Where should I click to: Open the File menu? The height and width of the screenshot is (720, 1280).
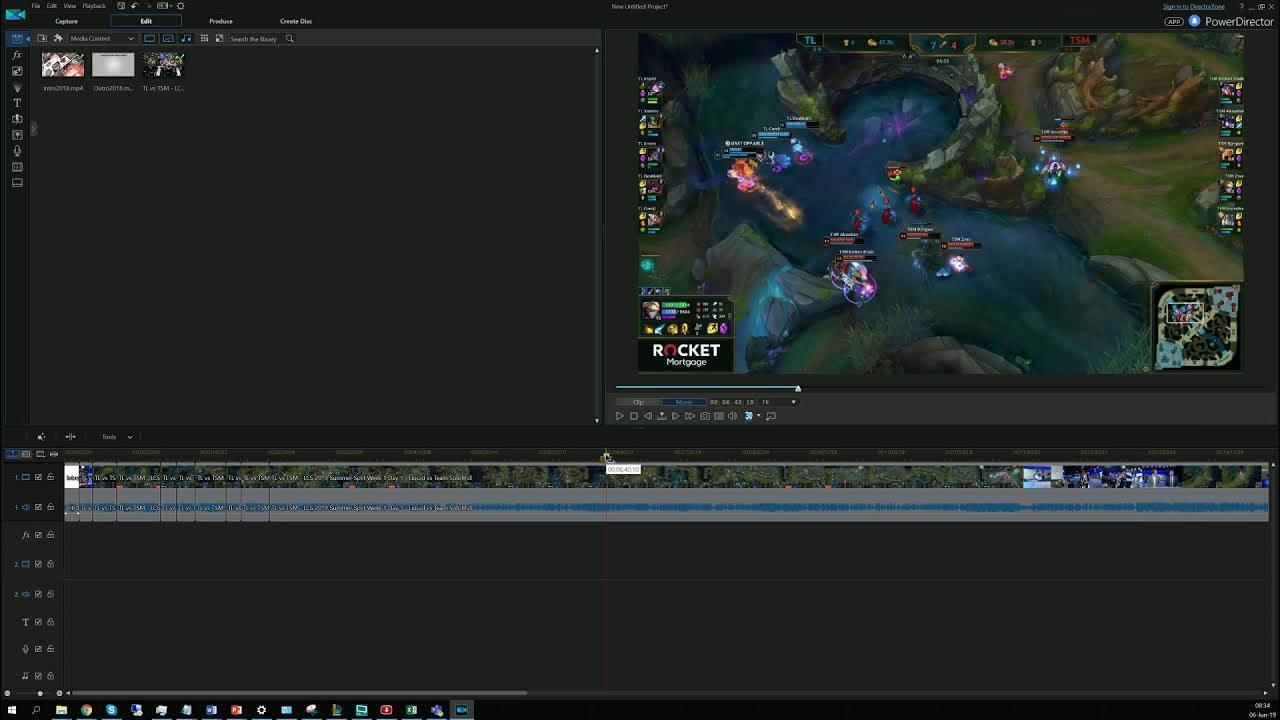coord(36,6)
